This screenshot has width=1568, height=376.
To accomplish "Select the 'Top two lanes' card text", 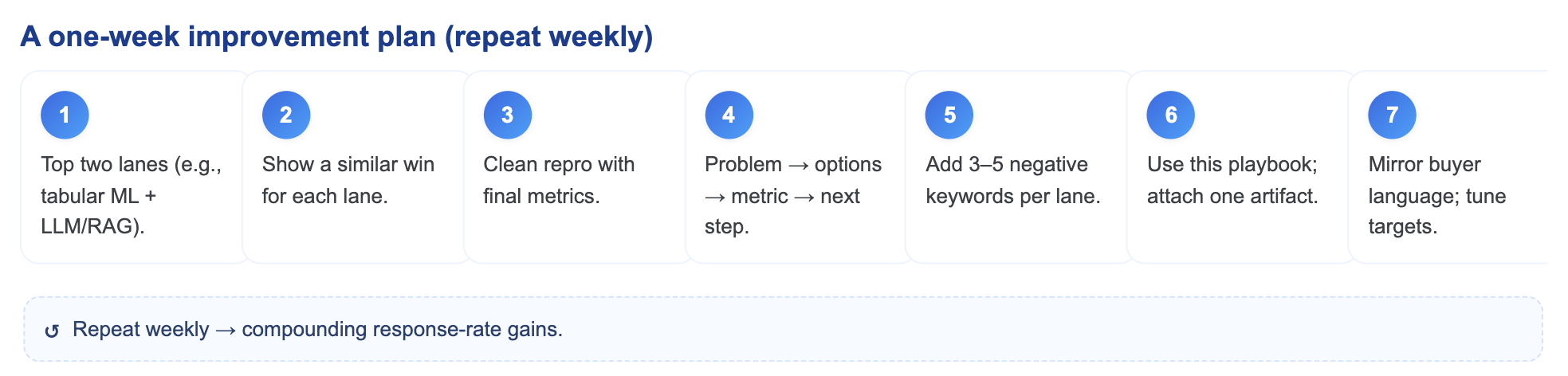I will click(132, 195).
